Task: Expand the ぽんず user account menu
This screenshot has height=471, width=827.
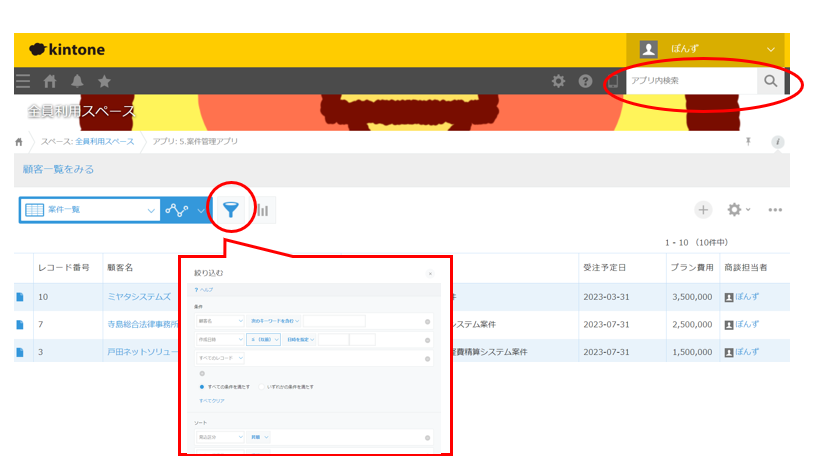Action: pyautogui.click(x=770, y=48)
